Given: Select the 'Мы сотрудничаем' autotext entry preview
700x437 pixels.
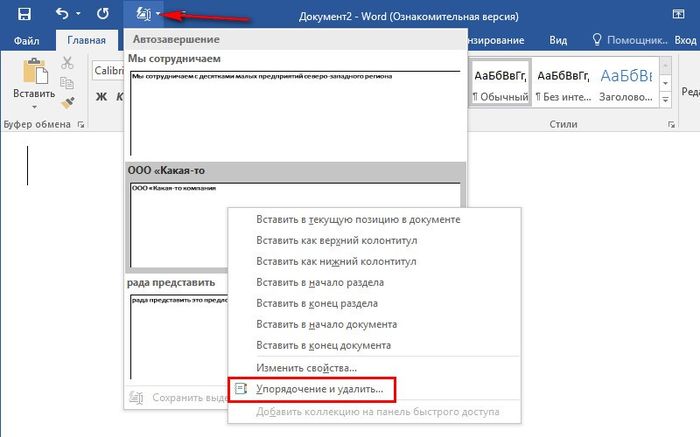Looking at the screenshot, I should pyautogui.click(x=294, y=110).
